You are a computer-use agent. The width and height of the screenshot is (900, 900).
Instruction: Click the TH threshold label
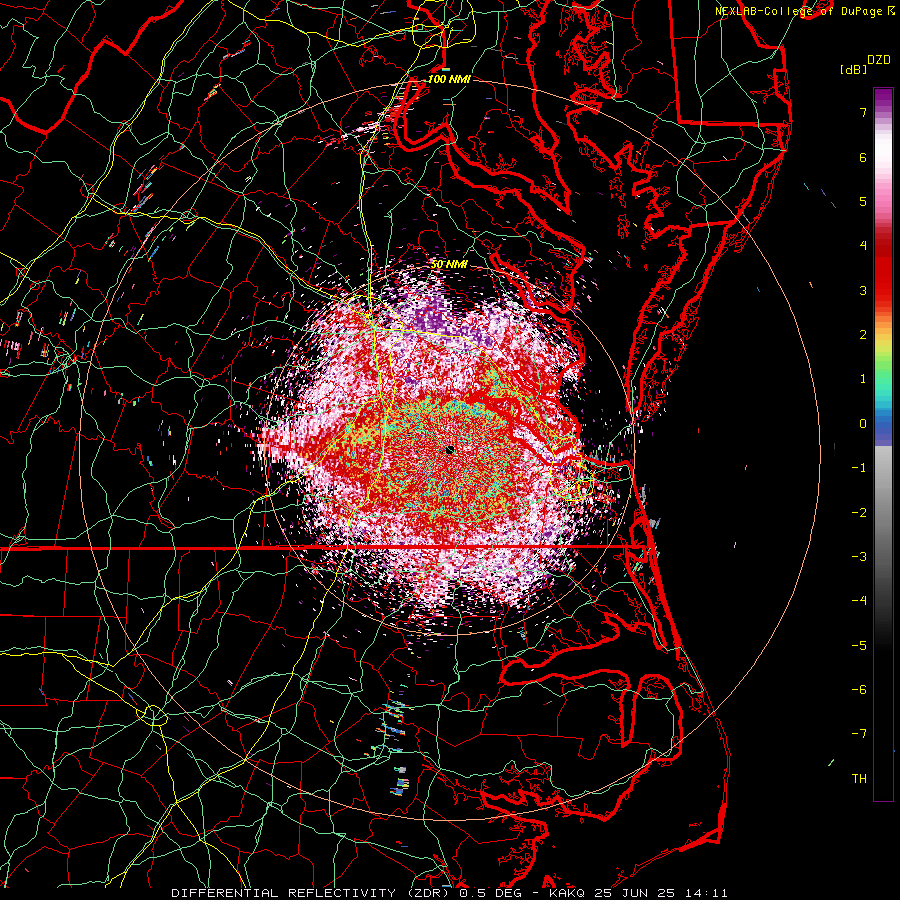point(859,779)
